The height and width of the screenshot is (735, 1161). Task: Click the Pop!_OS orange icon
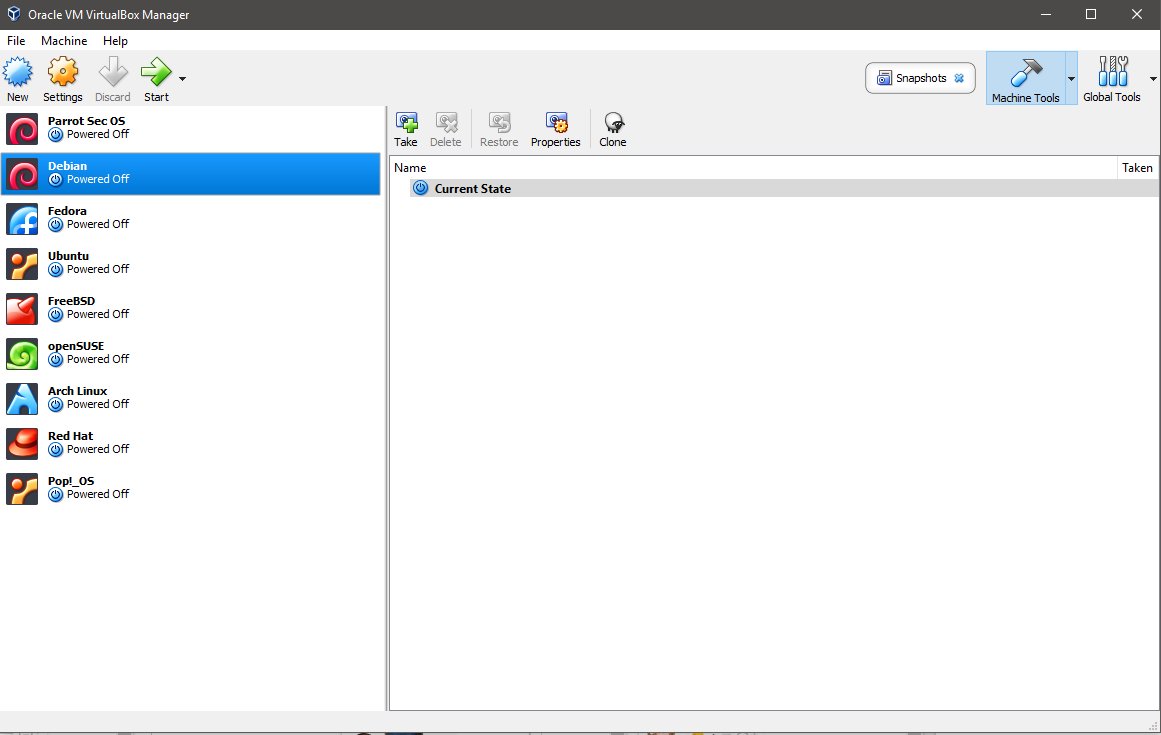[22, 489]
